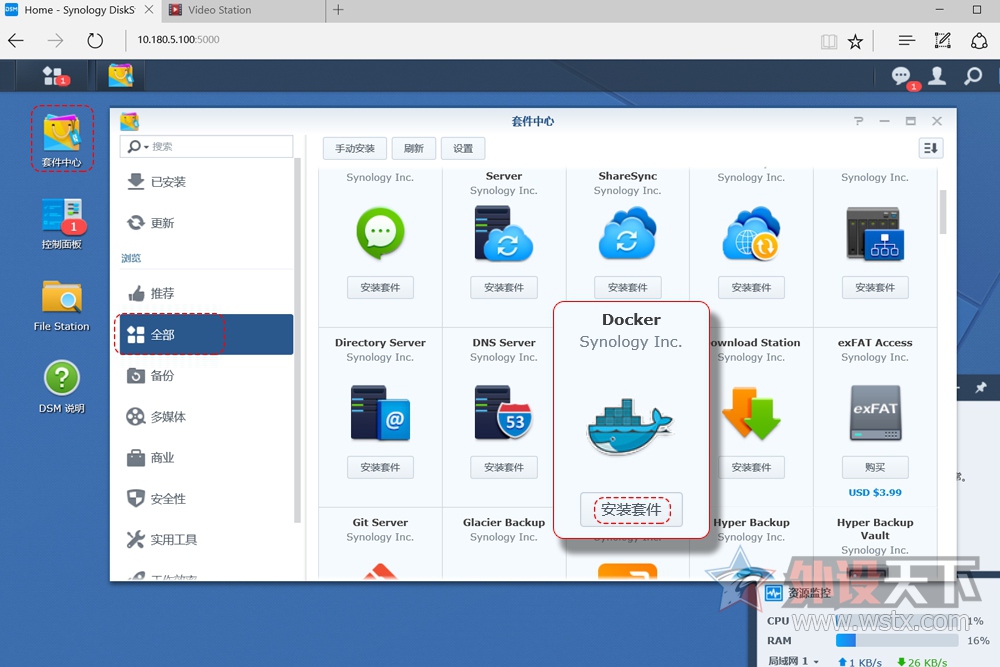The height and width of the screenshot is (667, 1000).
Task: Click the Package Center taskbar icon
Action: 121,76
